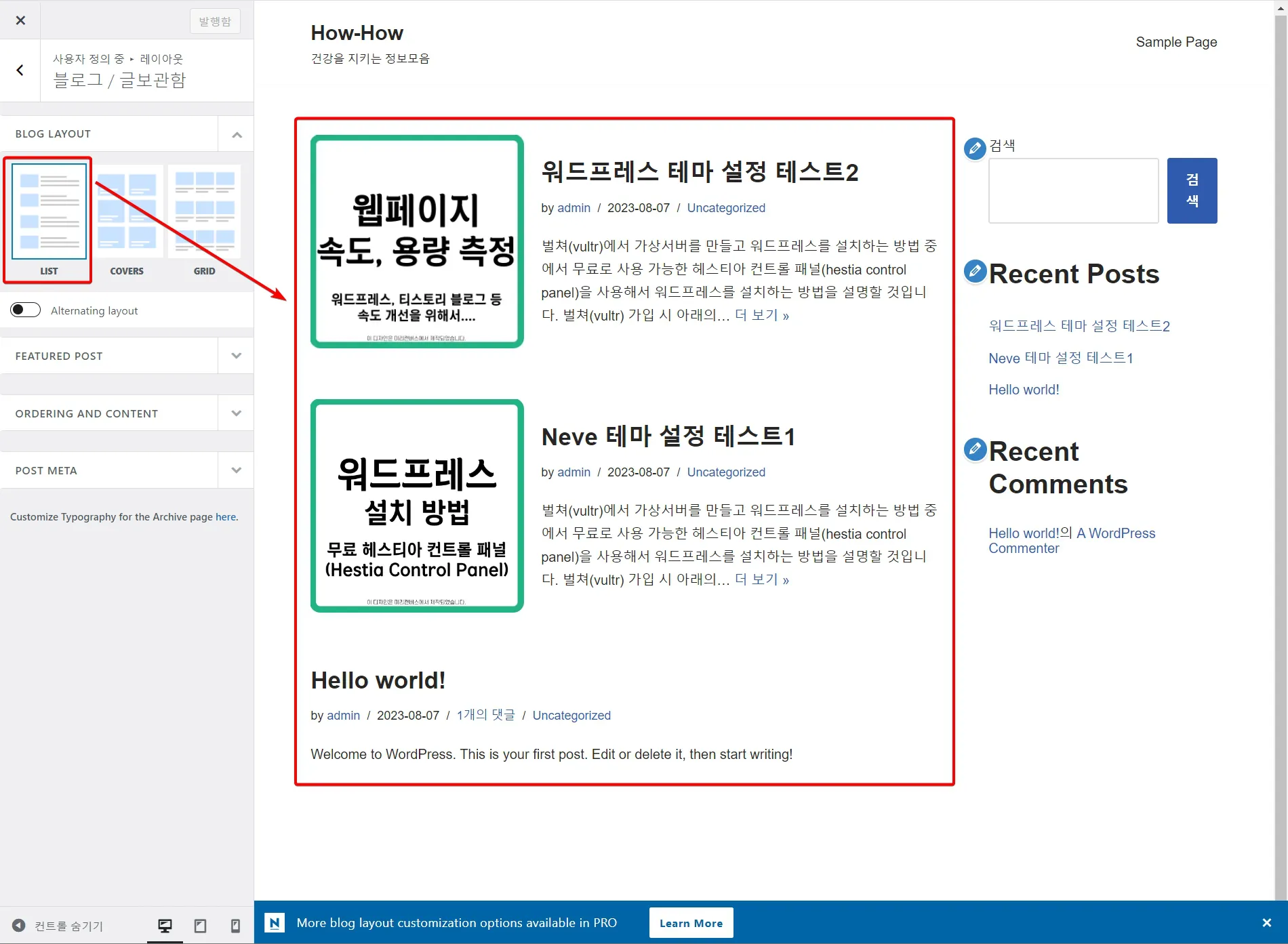Dismiss the PRO banner with X

pos(1266,922)
